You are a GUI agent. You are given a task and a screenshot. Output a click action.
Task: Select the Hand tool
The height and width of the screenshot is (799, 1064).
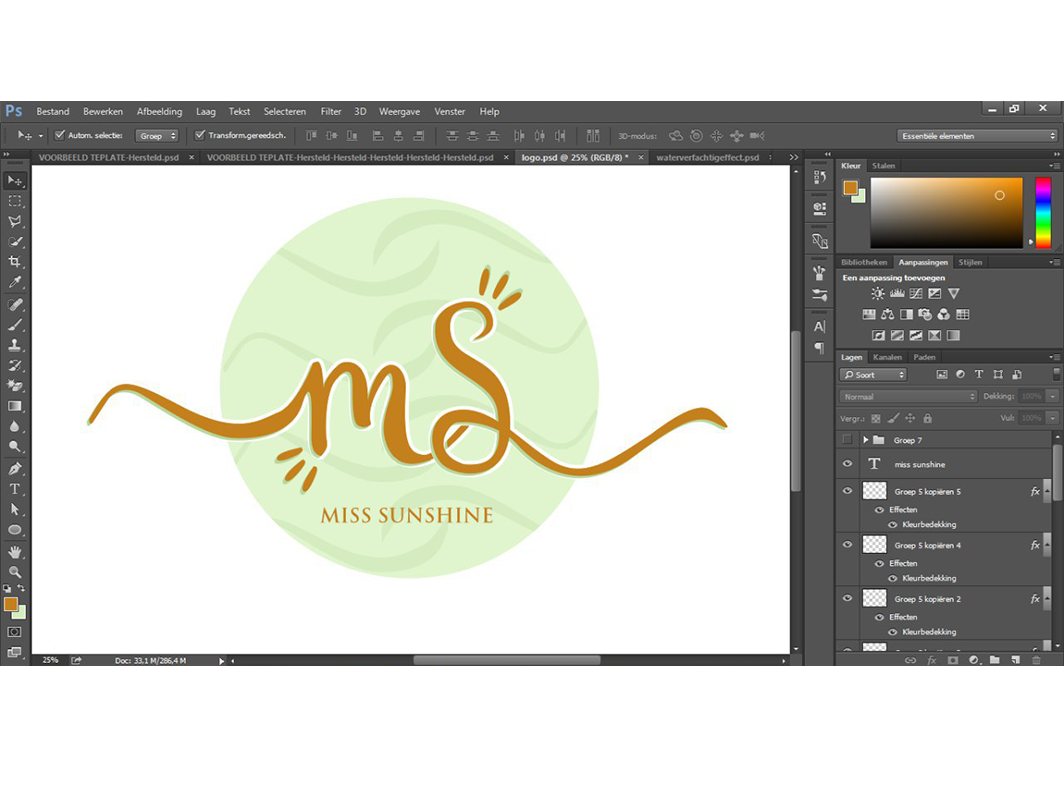15,552
